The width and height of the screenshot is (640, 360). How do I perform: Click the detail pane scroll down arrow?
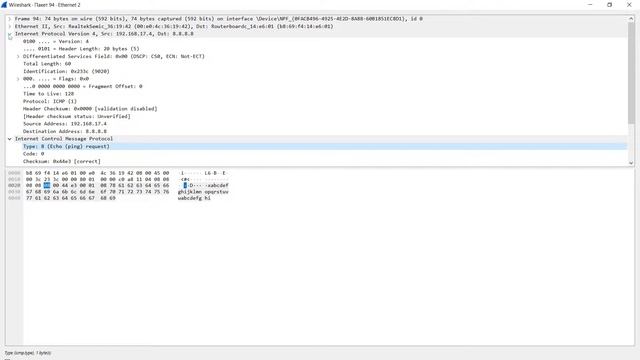click(631, 163)
